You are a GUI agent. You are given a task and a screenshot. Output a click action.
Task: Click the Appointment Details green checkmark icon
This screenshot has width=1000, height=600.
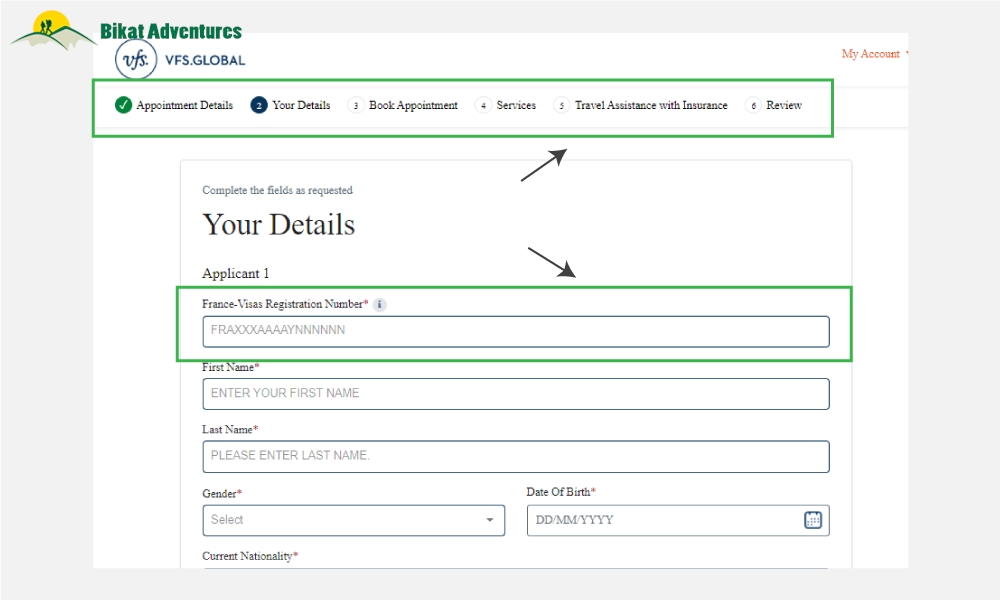point(123,105)
